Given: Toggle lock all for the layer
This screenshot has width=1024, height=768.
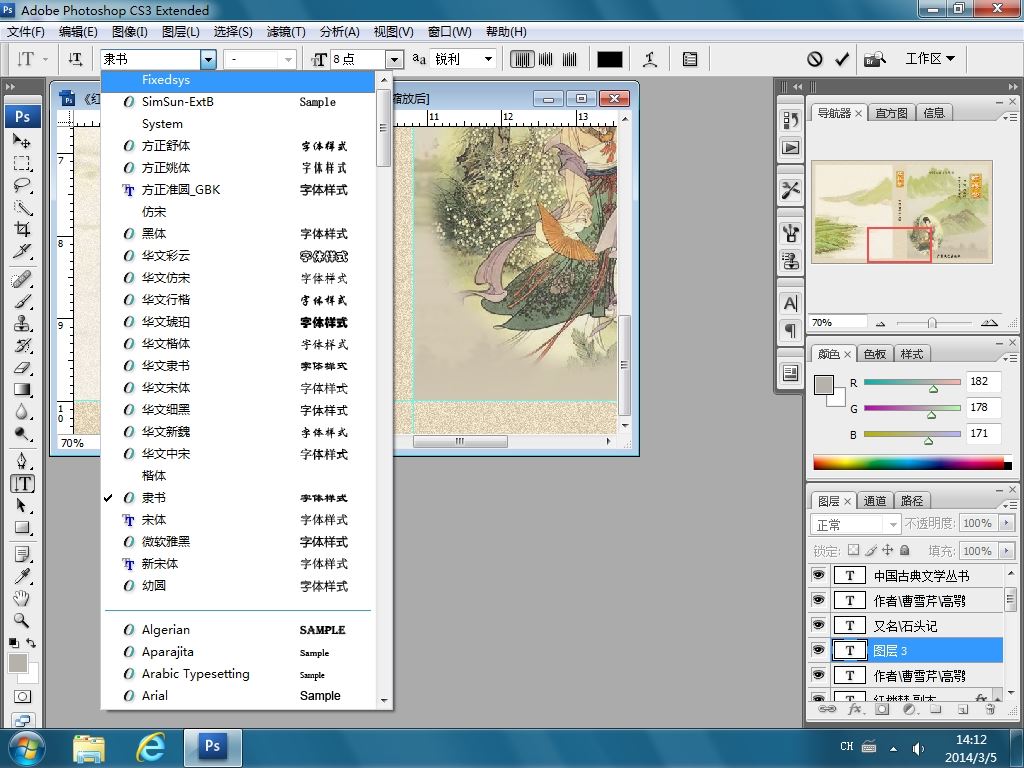Looking at the screenshot, I should tap(904, 551).
